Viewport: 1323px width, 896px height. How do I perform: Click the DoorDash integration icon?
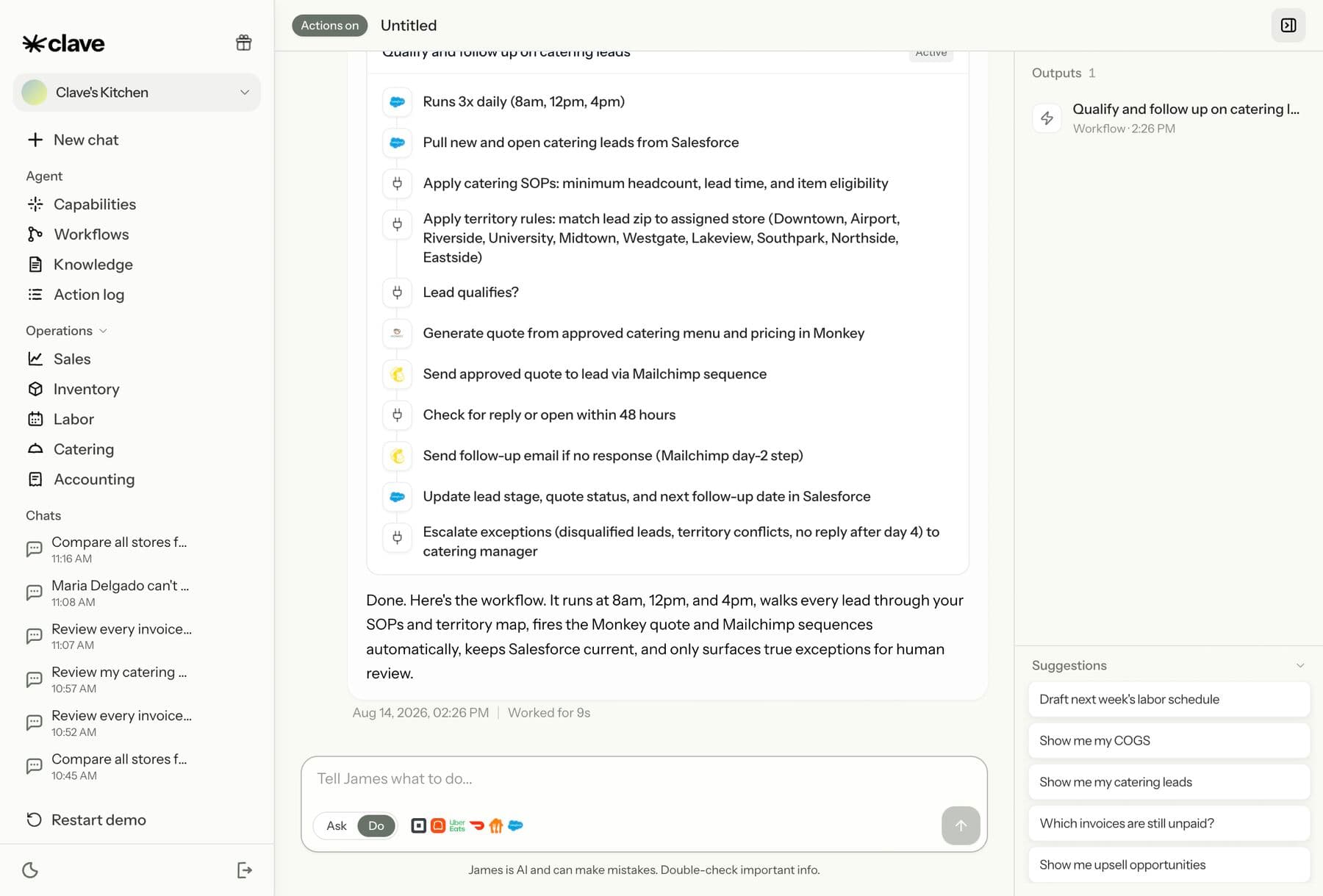click(x=477, y=825)
